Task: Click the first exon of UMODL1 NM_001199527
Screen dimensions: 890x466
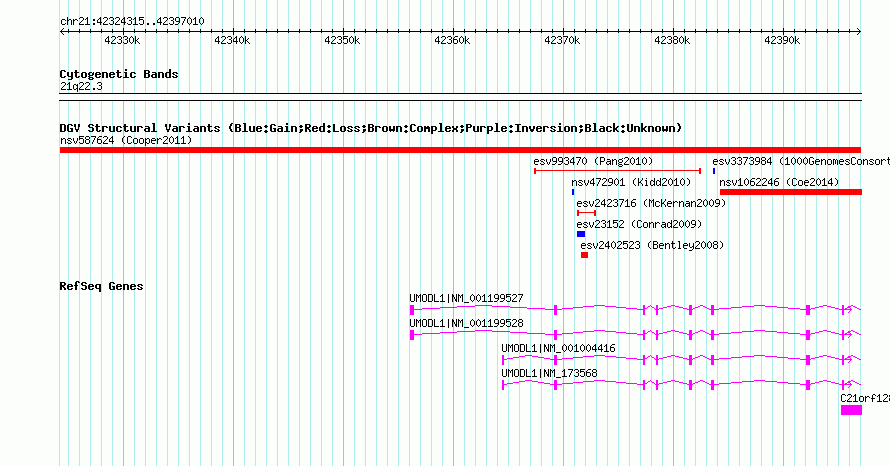Action: pos(412,309)
